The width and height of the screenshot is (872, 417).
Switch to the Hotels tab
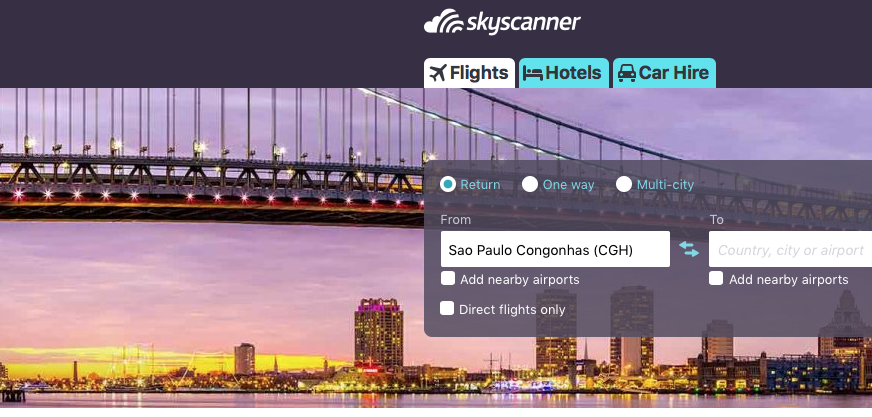tap(564, 73)
